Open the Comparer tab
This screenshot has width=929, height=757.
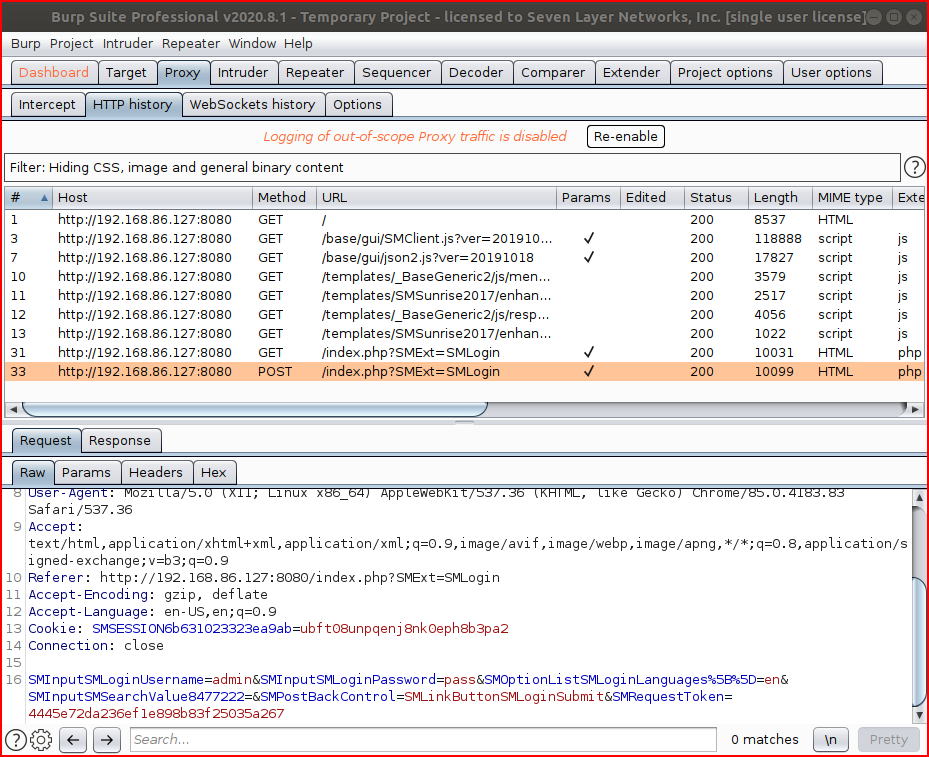pos(553,73)
